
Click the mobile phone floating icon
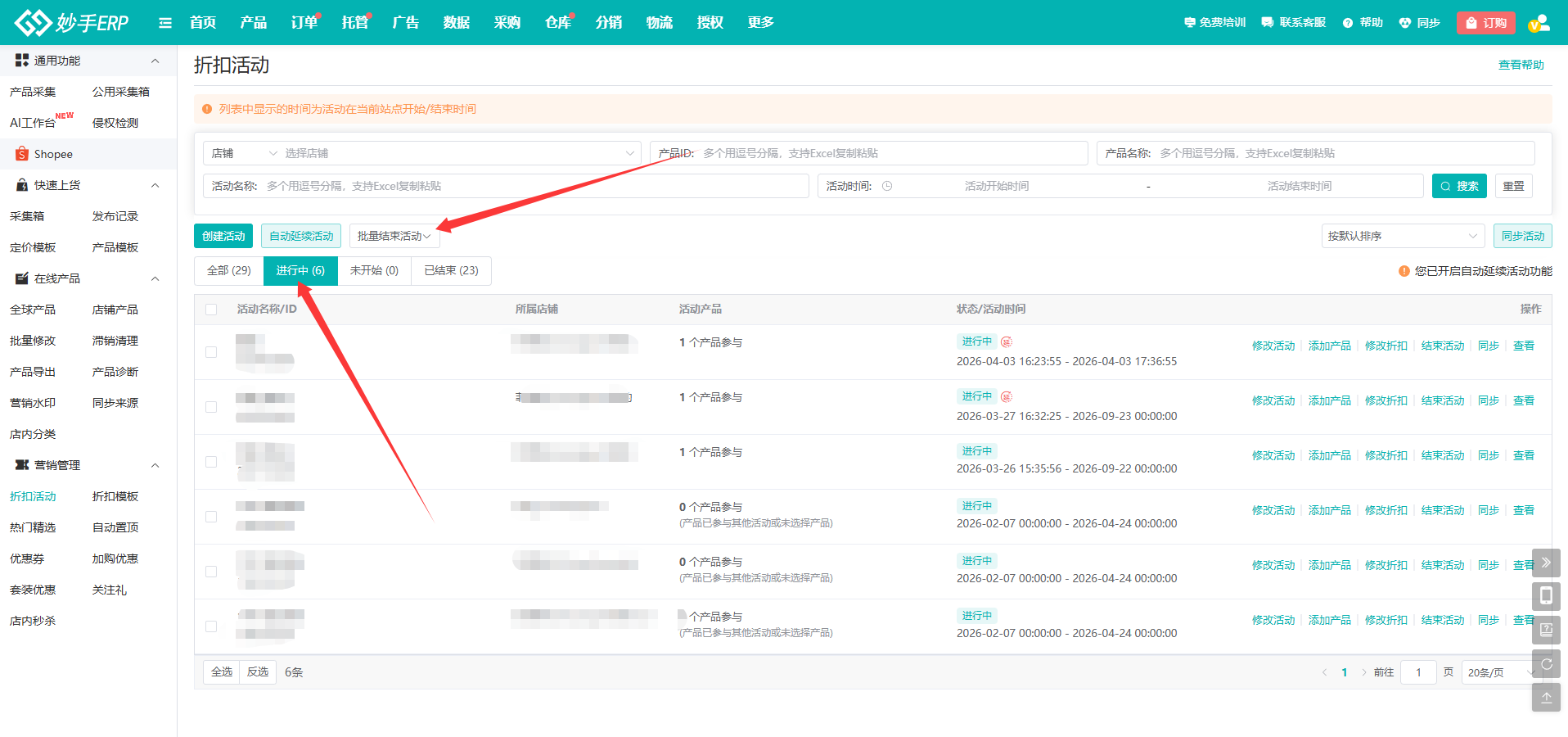[x=1546, y=596]
